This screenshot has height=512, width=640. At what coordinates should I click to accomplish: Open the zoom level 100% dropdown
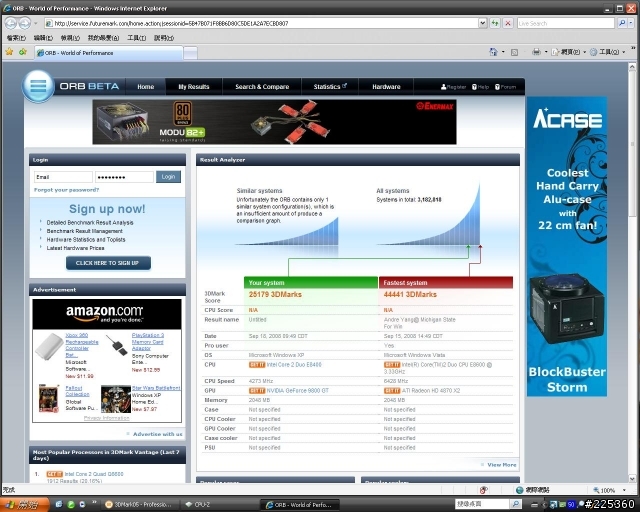coord(624,490)
